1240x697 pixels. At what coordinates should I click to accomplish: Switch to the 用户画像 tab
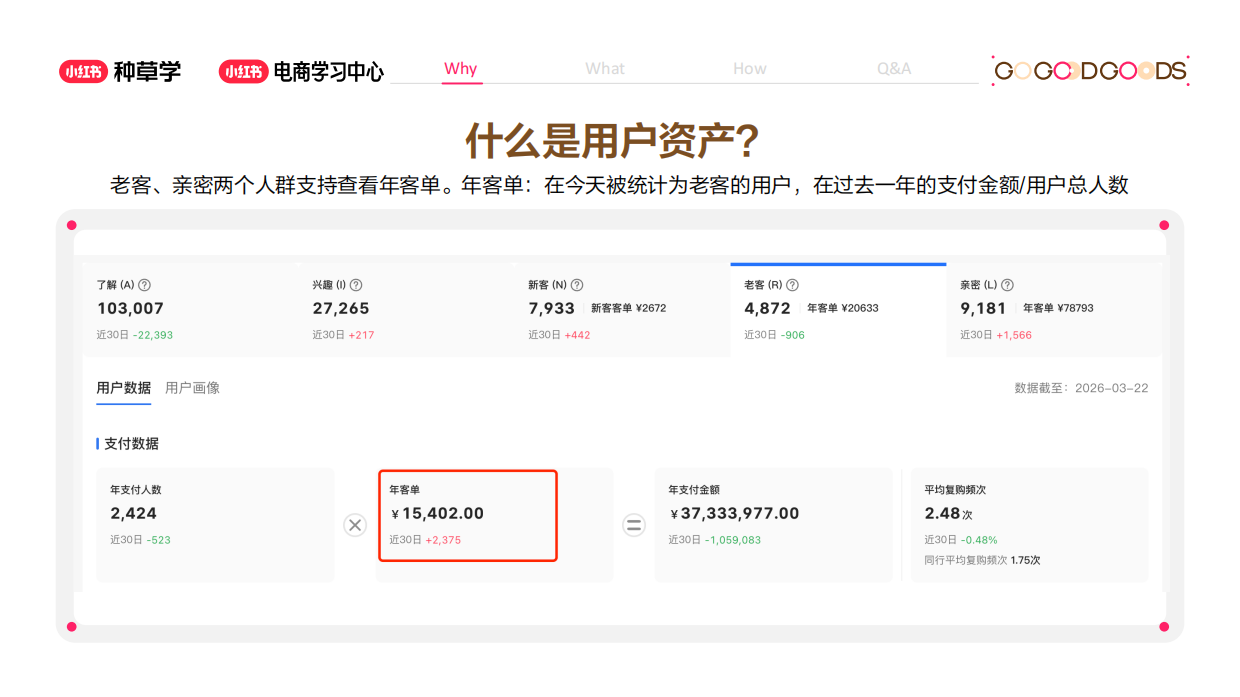(x=192, y=387)
